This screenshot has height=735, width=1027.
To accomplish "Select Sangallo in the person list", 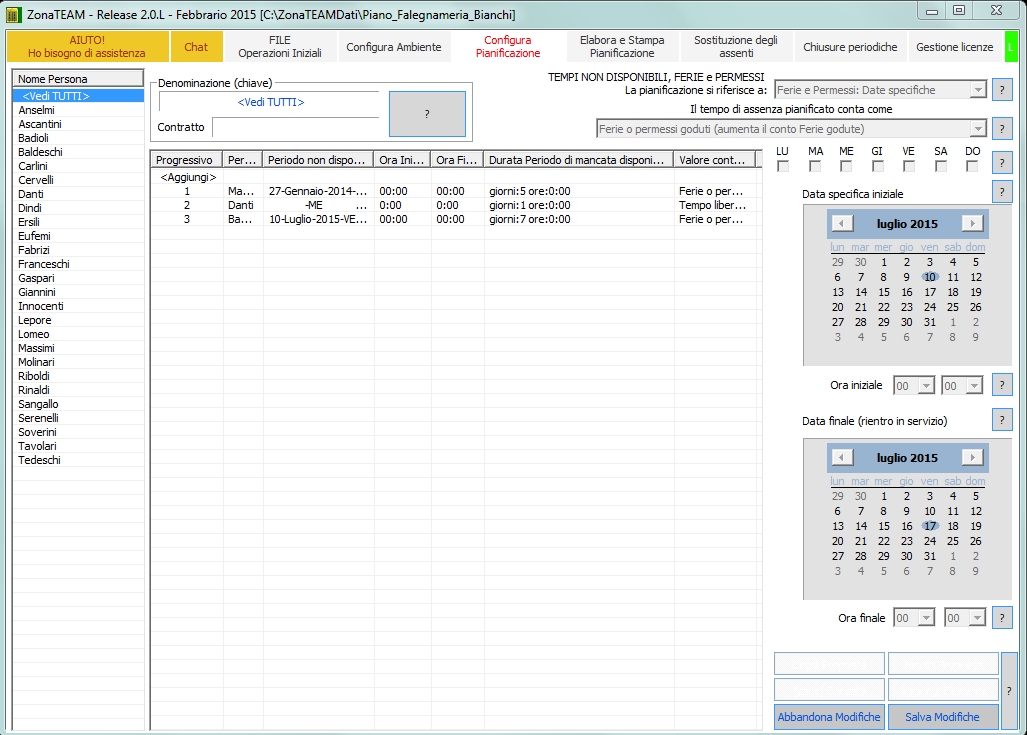I will [78, 404].
